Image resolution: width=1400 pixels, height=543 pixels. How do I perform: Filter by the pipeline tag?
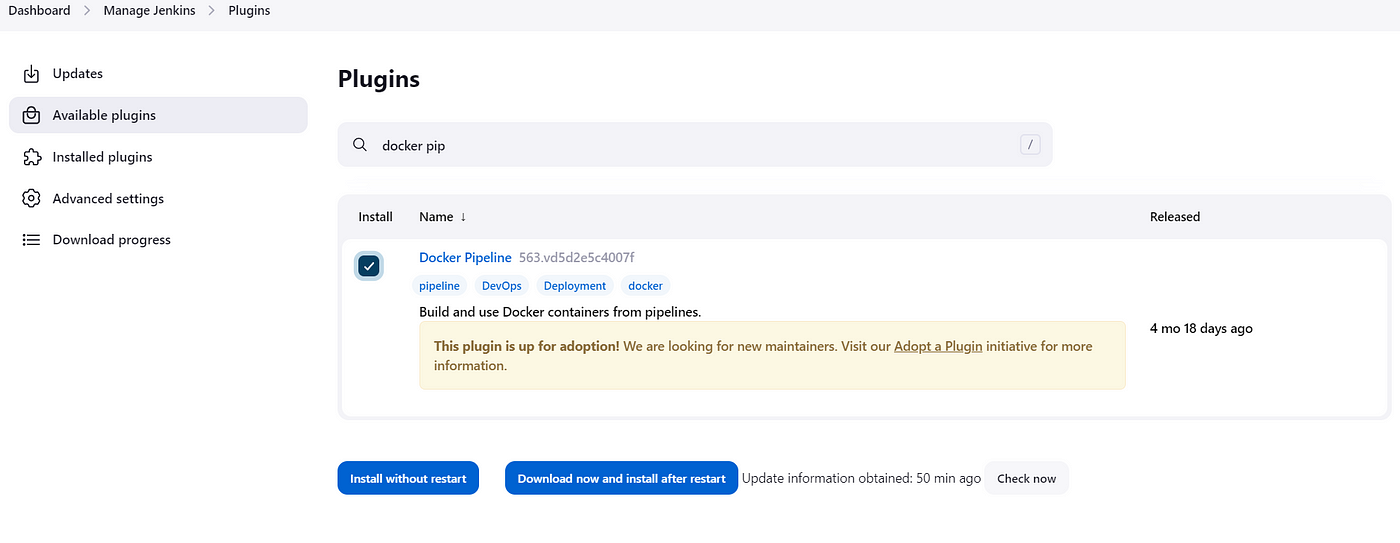tap(439, 286)
